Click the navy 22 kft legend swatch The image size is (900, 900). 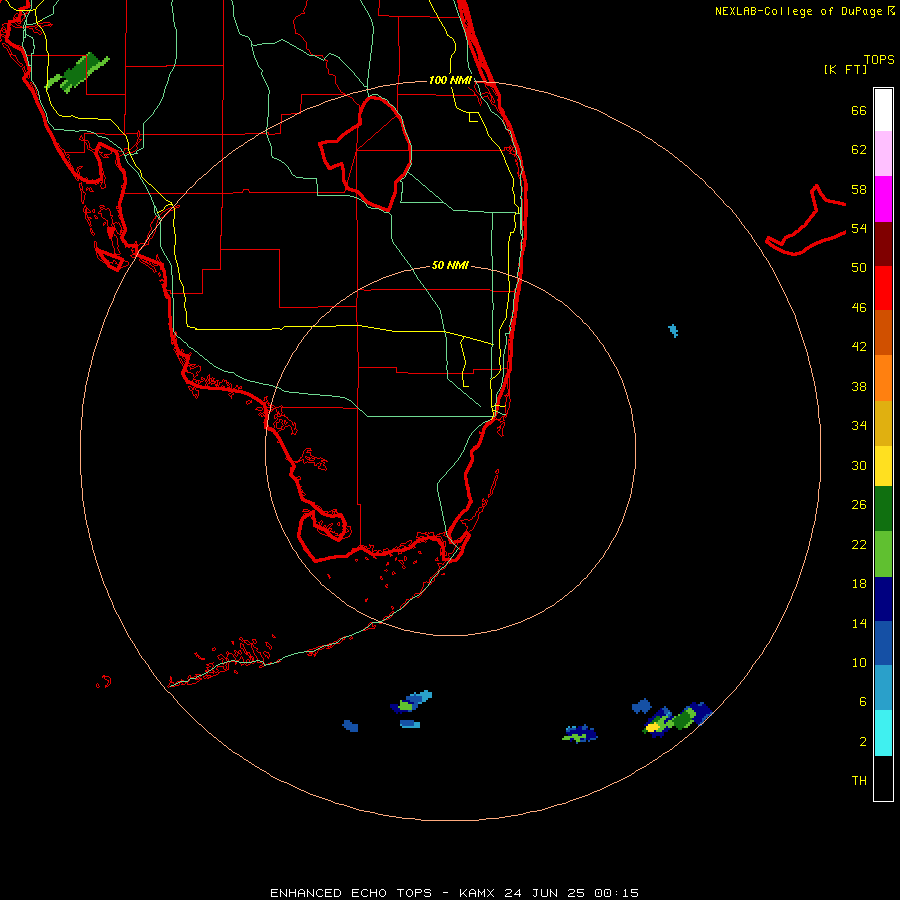pos(883,599)
